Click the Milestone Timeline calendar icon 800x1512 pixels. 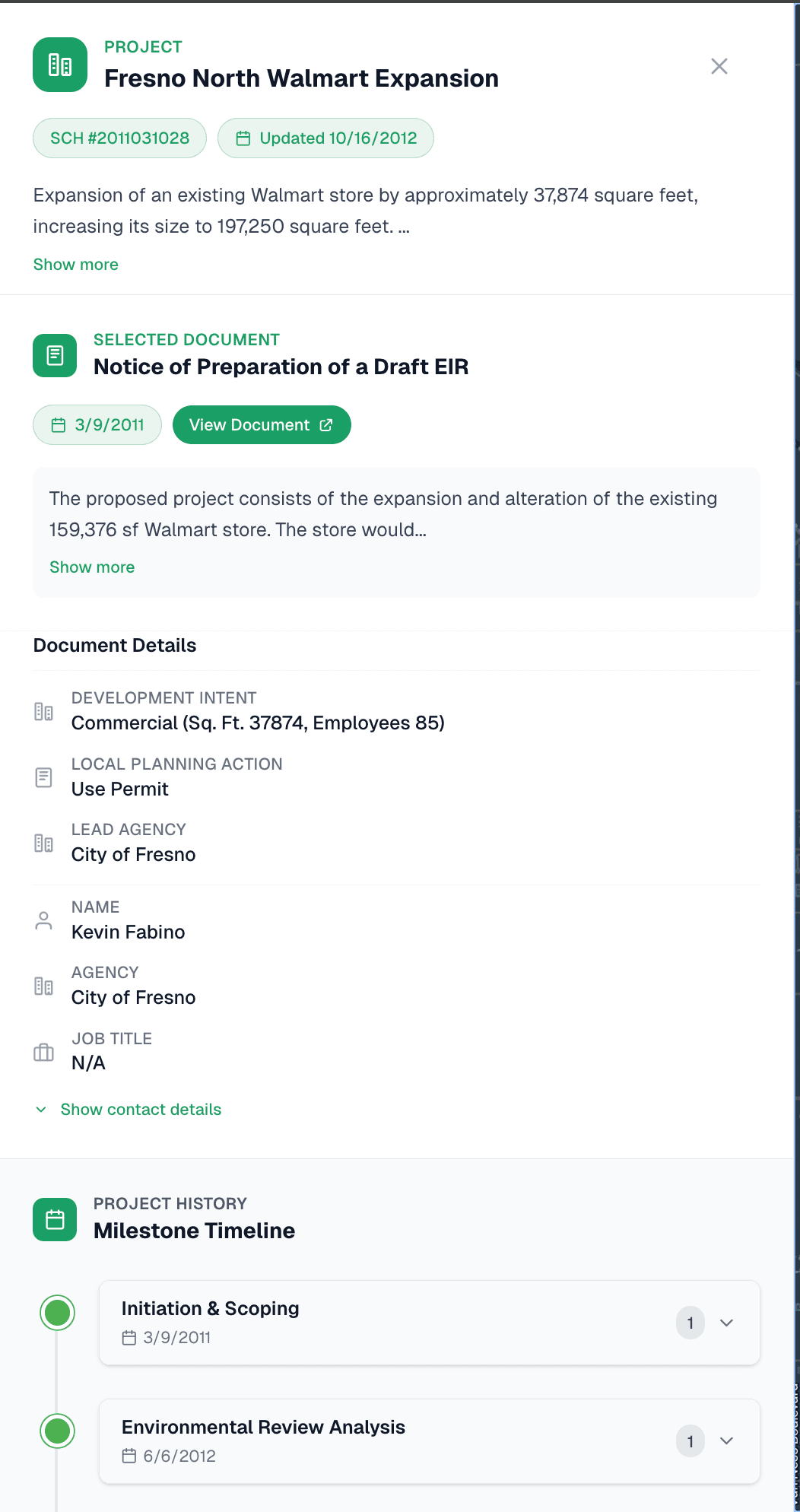coord(55,1219)
